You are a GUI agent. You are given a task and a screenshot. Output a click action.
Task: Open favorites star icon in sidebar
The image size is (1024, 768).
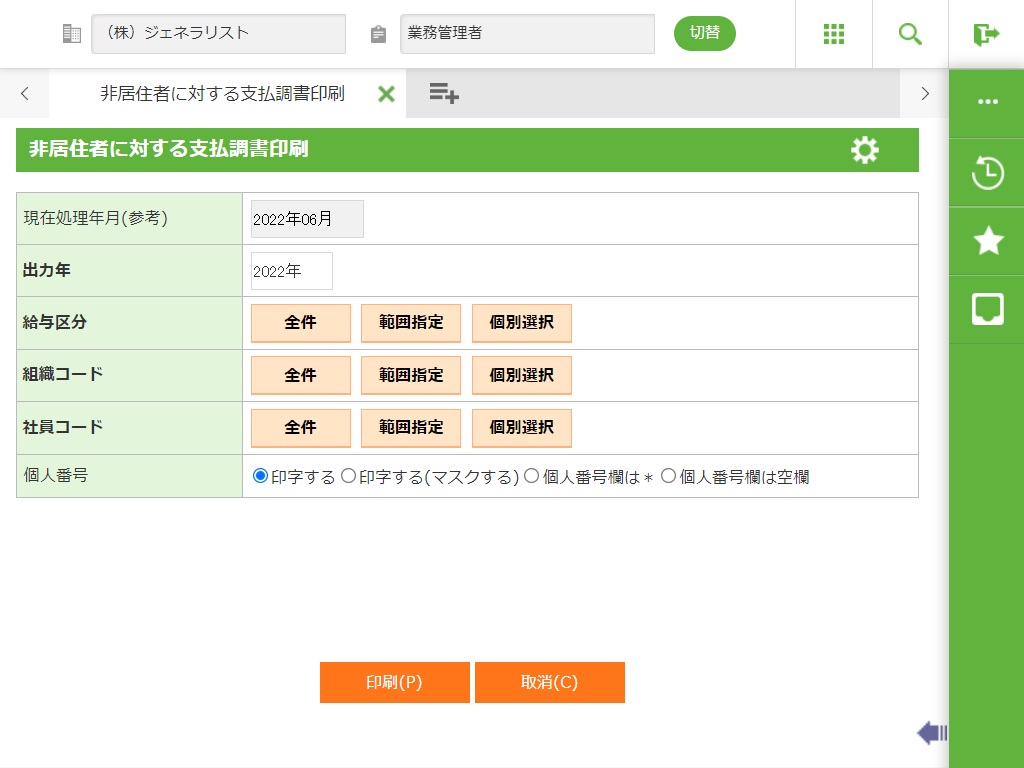click(x=987, y=241)
